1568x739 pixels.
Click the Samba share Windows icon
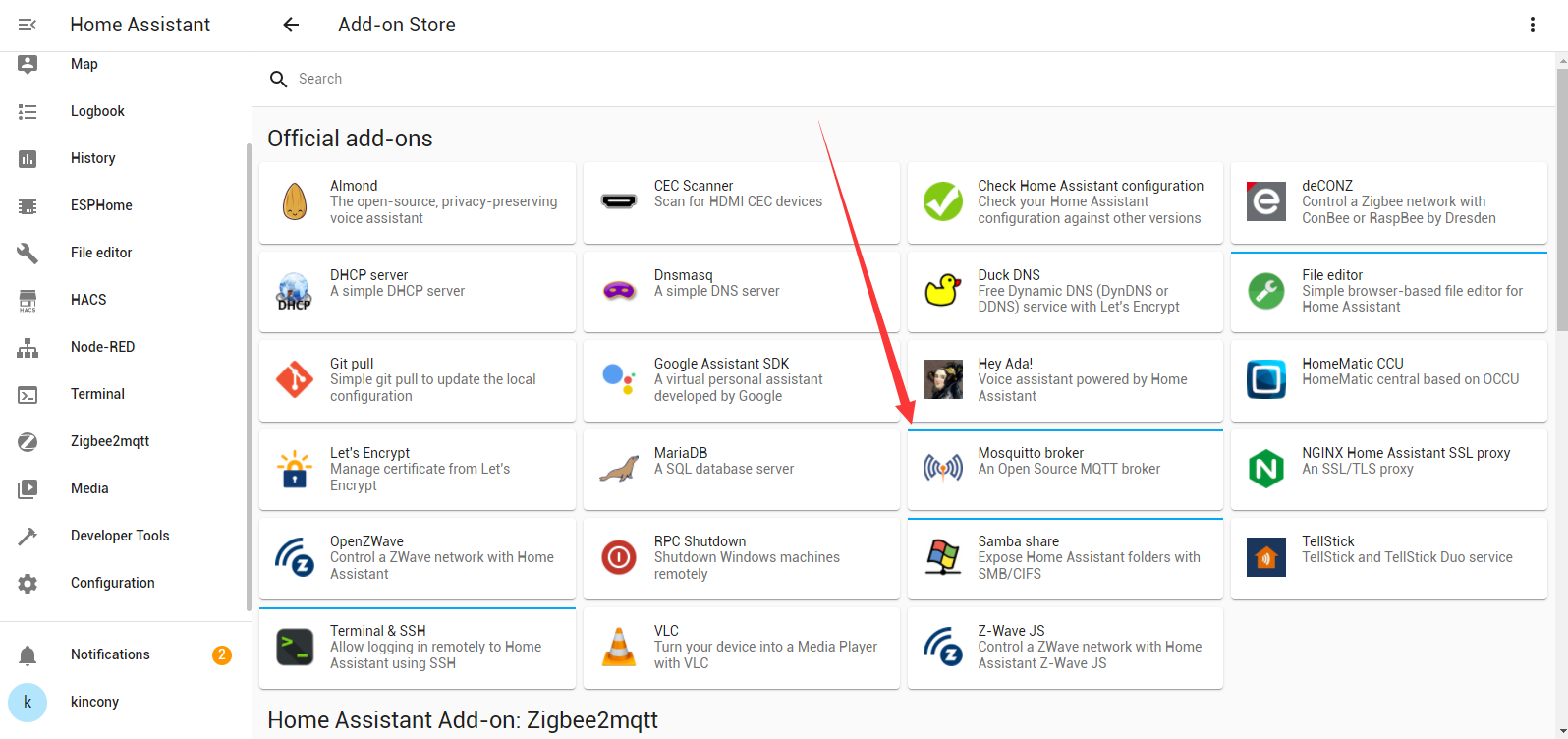943,557
